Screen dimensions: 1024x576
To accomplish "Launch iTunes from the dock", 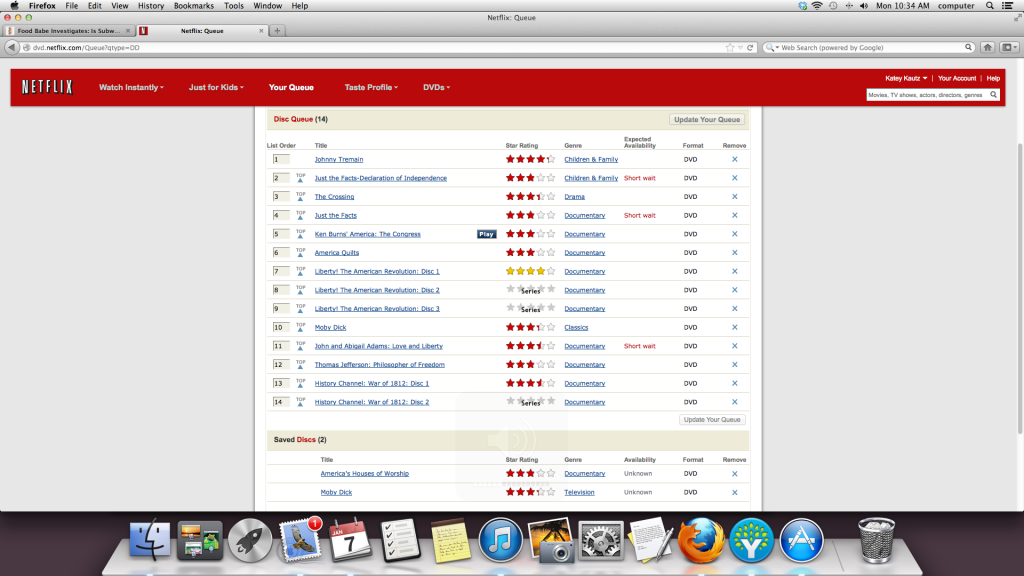I will tap(500, 540).
